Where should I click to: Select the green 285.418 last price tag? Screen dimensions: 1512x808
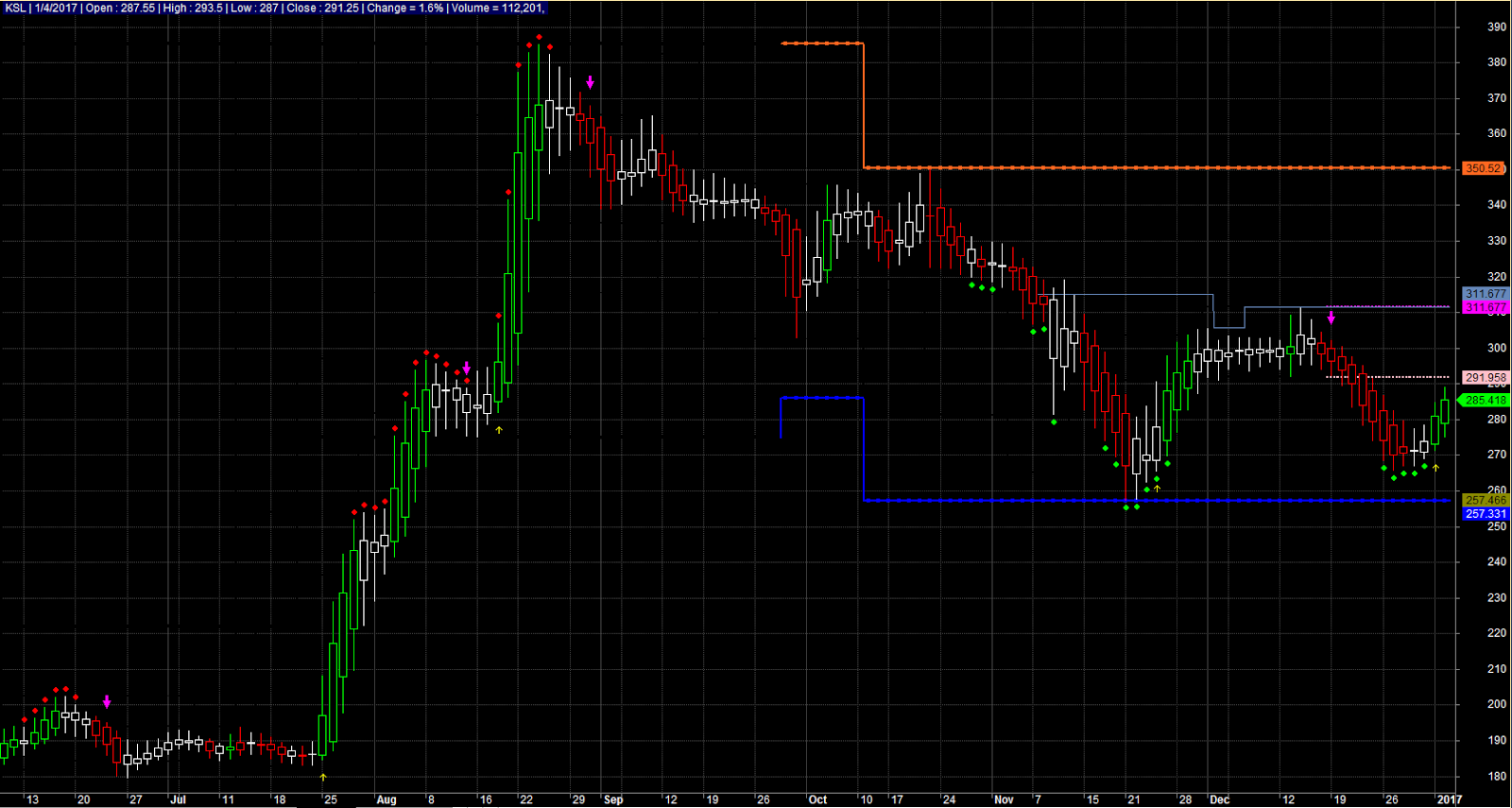point(1486,400)
